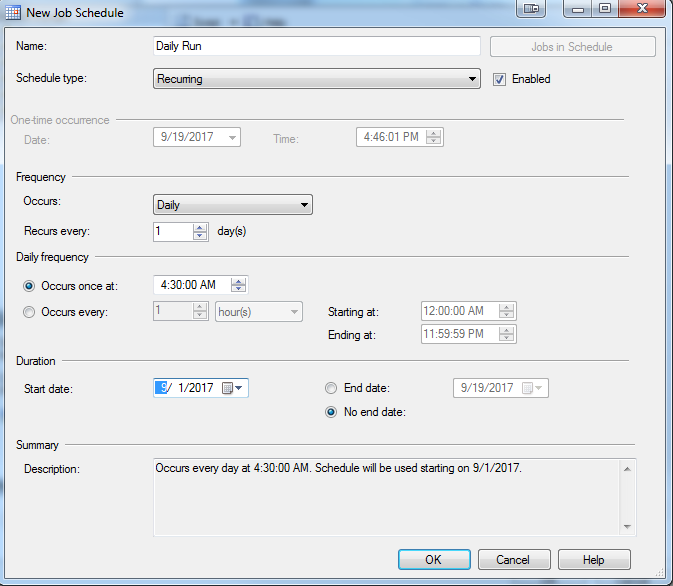Viewport: 673px width, 586px height.
Task: Click the Jobs in Schedule button
Action: pos(573,47)
